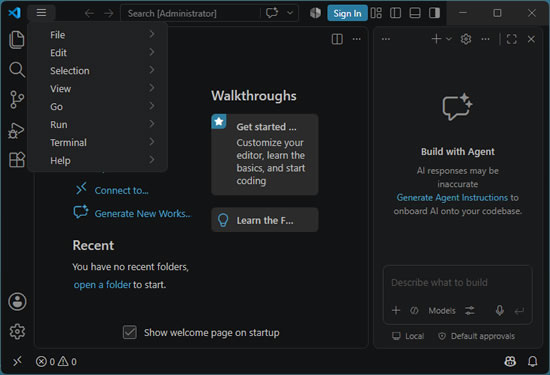Viewport: 550px width, 375px height.
Task: Toggle the primary side bar
Action: point(395,13)
